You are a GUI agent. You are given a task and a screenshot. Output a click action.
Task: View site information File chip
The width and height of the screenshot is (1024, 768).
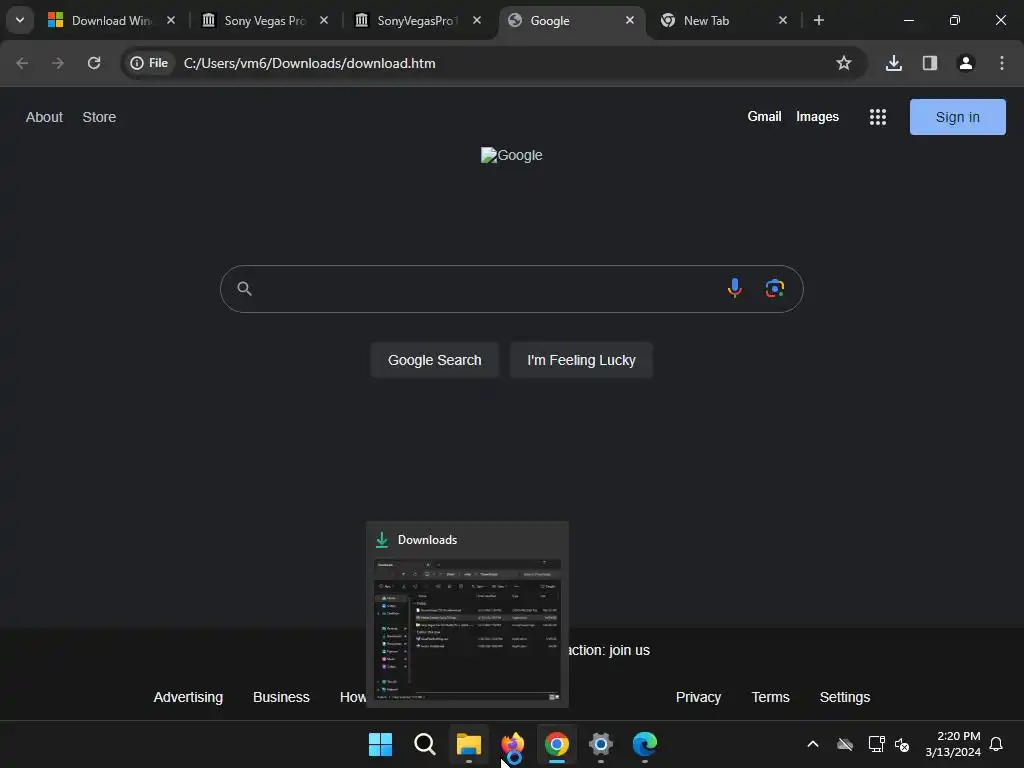(x=150, y=63)
